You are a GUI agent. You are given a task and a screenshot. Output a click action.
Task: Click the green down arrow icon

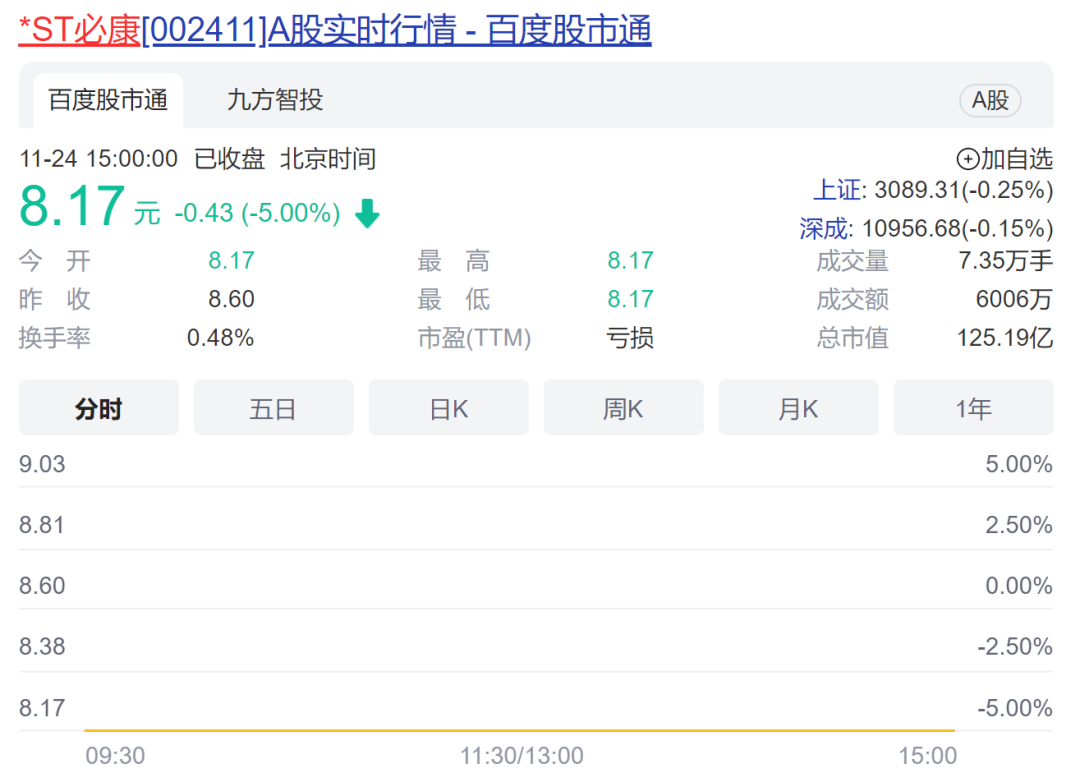[x=367, y=214]
